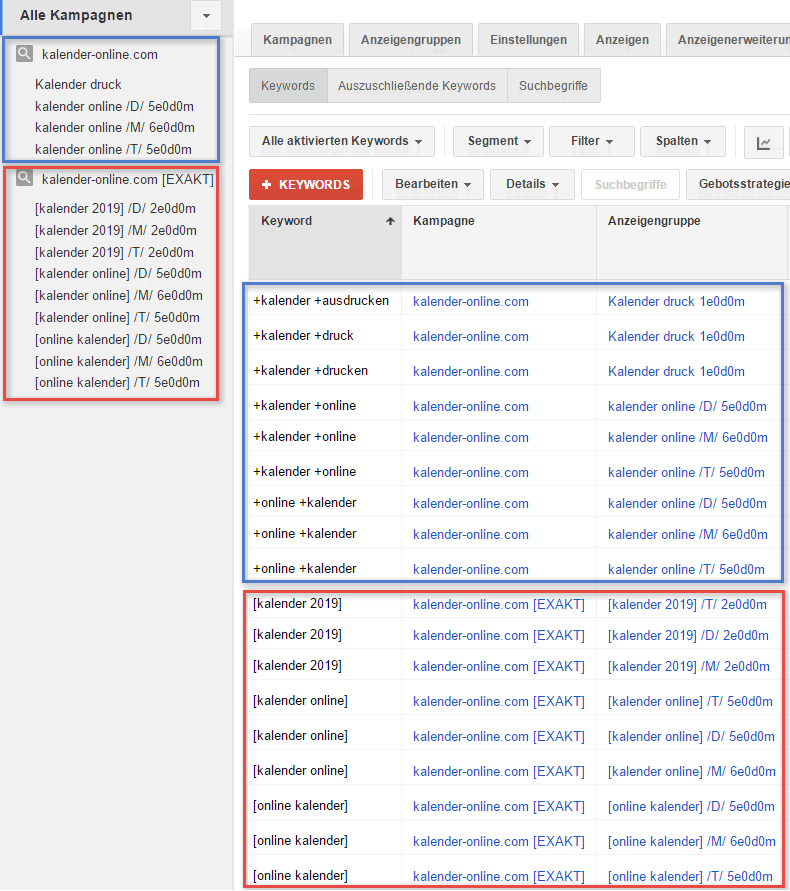Select [online kalender] /M/ 6e0d0m in sidebar

pos(119,361)
